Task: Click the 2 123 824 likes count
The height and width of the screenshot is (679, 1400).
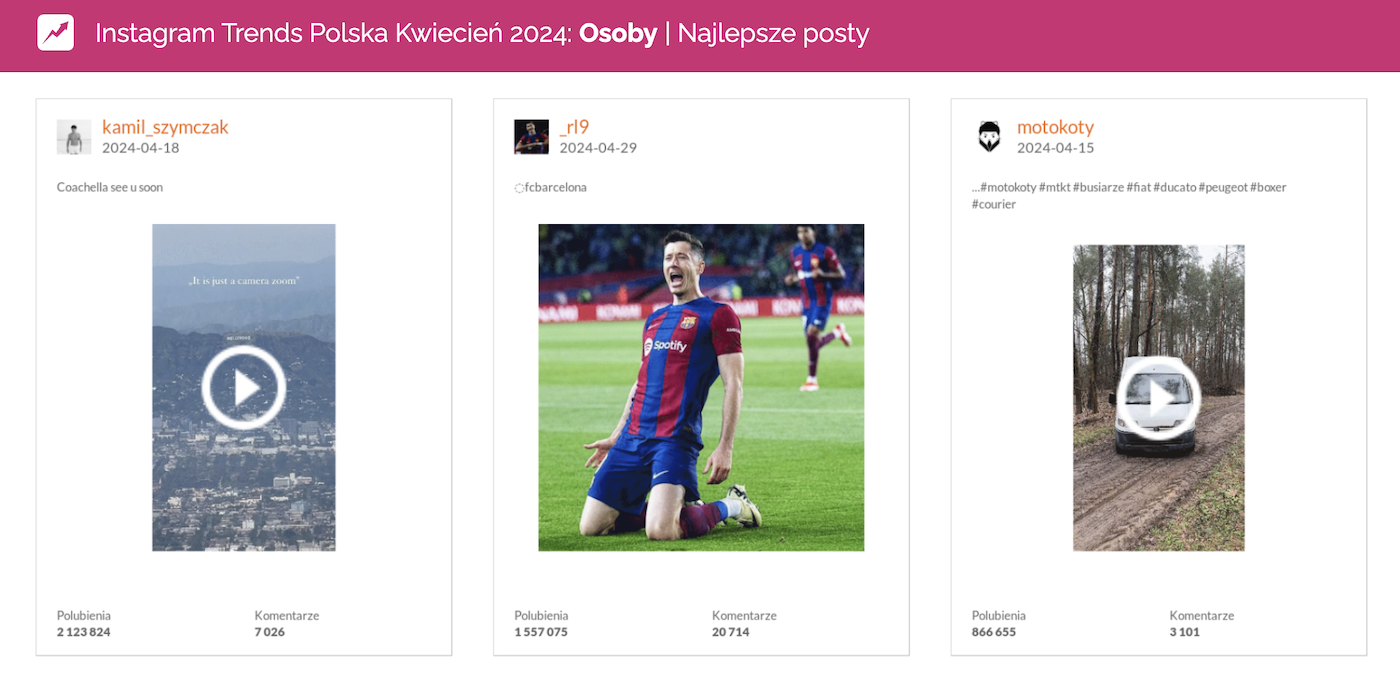Action: point(84,632)
